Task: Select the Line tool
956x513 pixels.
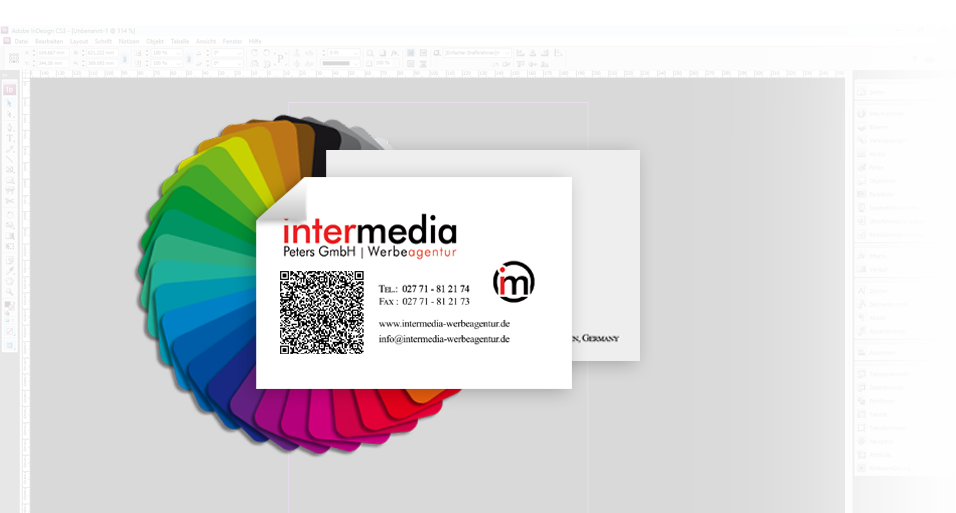Action: click(10, 160)
